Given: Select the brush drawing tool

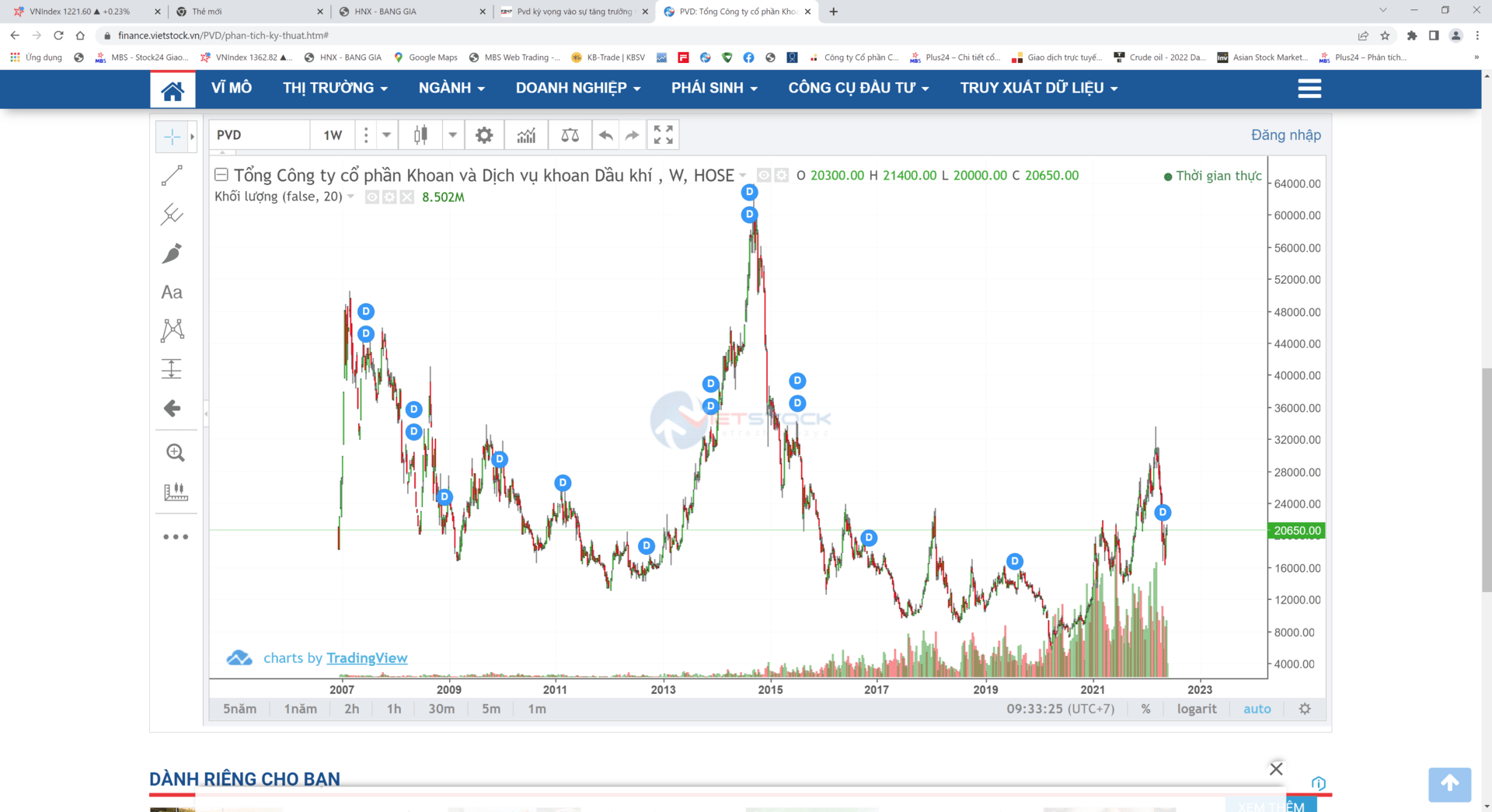Looking at the screenshot, I should click(172, 253).
